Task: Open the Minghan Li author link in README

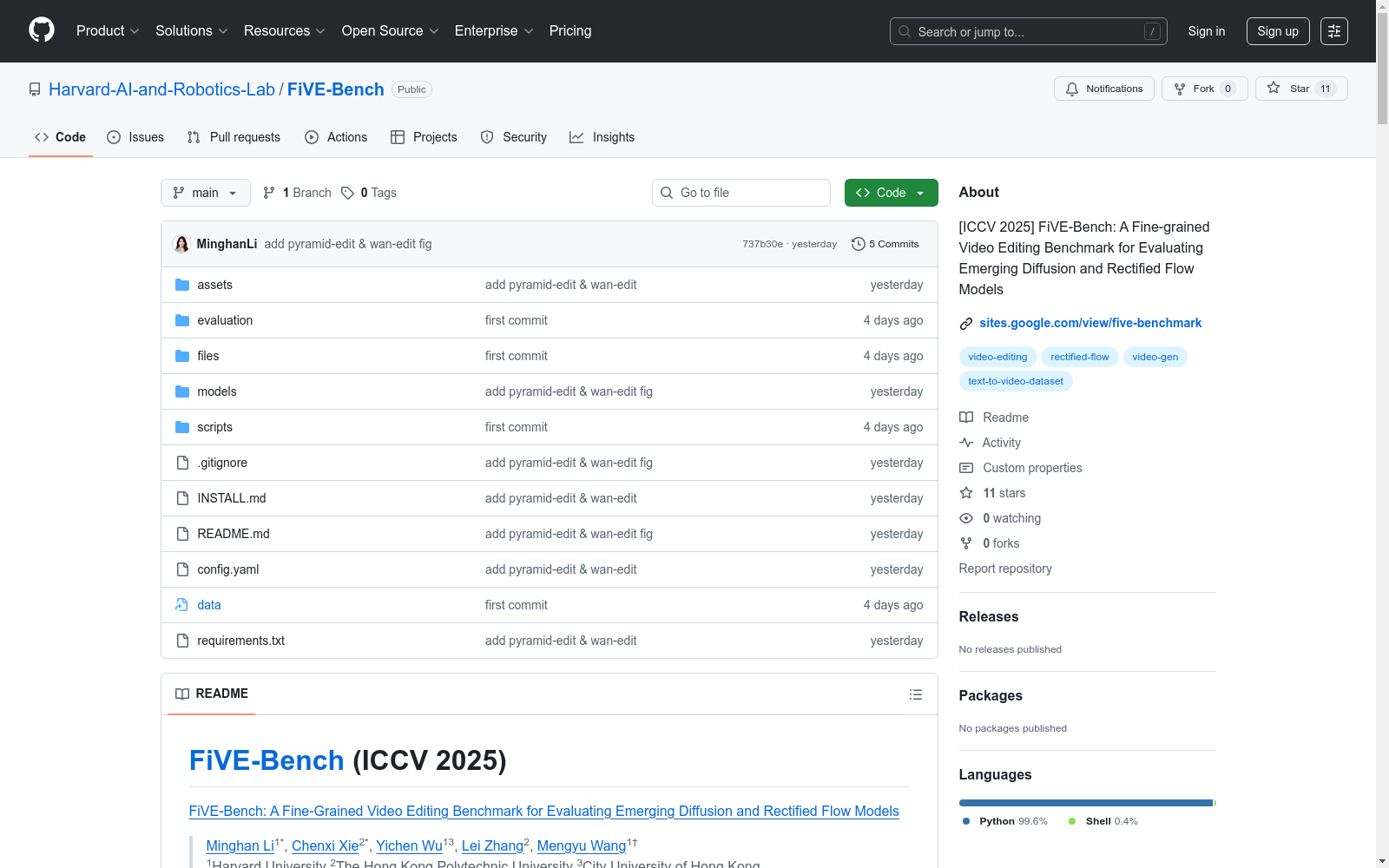Action: pyautogui.click(x=240, y=845)
